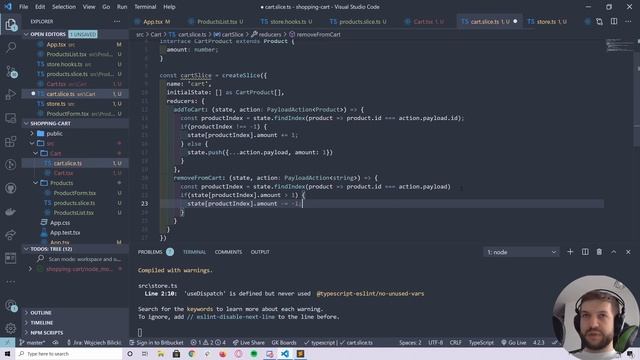Switch to products.slice.ts editor tab
Image resolution: width=640 pixels, height=360 pixels.
point(360,22)
